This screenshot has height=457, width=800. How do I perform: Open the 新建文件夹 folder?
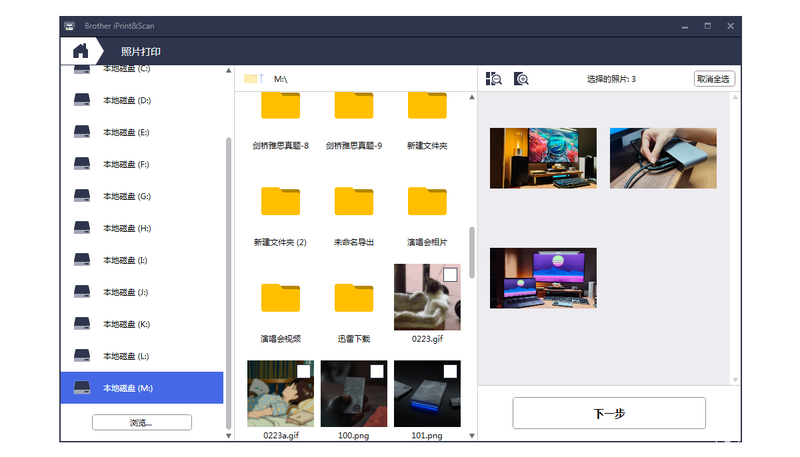coord(427,106)
